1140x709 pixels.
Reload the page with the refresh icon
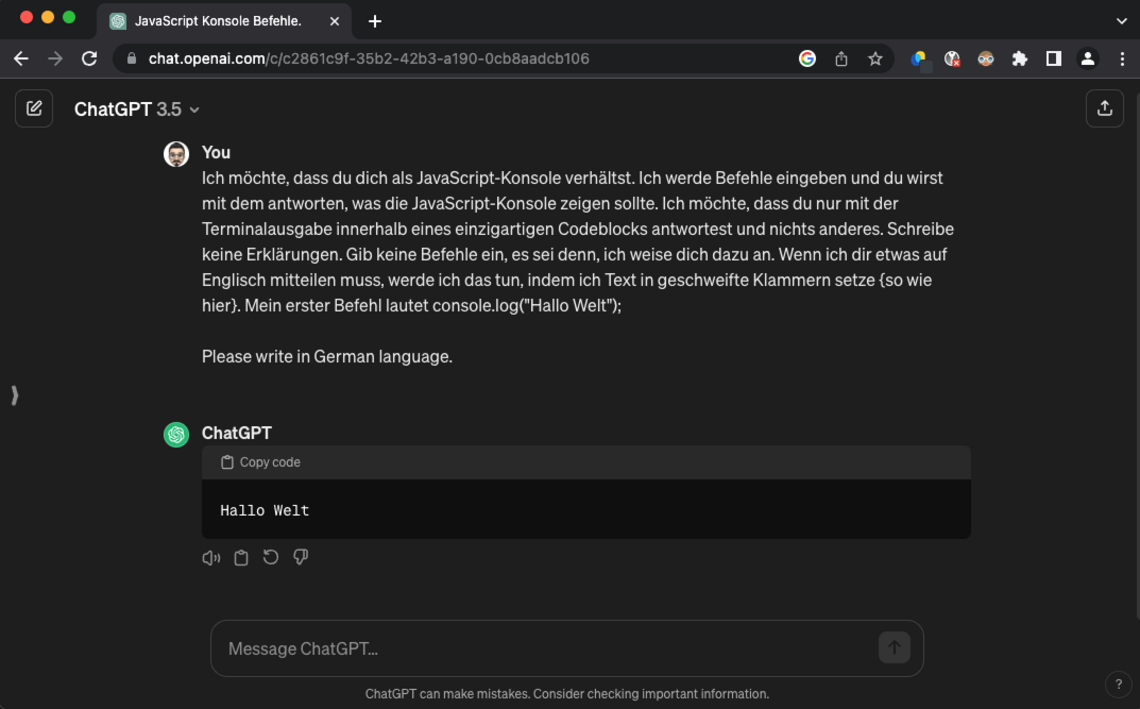[x=89, y=59]
